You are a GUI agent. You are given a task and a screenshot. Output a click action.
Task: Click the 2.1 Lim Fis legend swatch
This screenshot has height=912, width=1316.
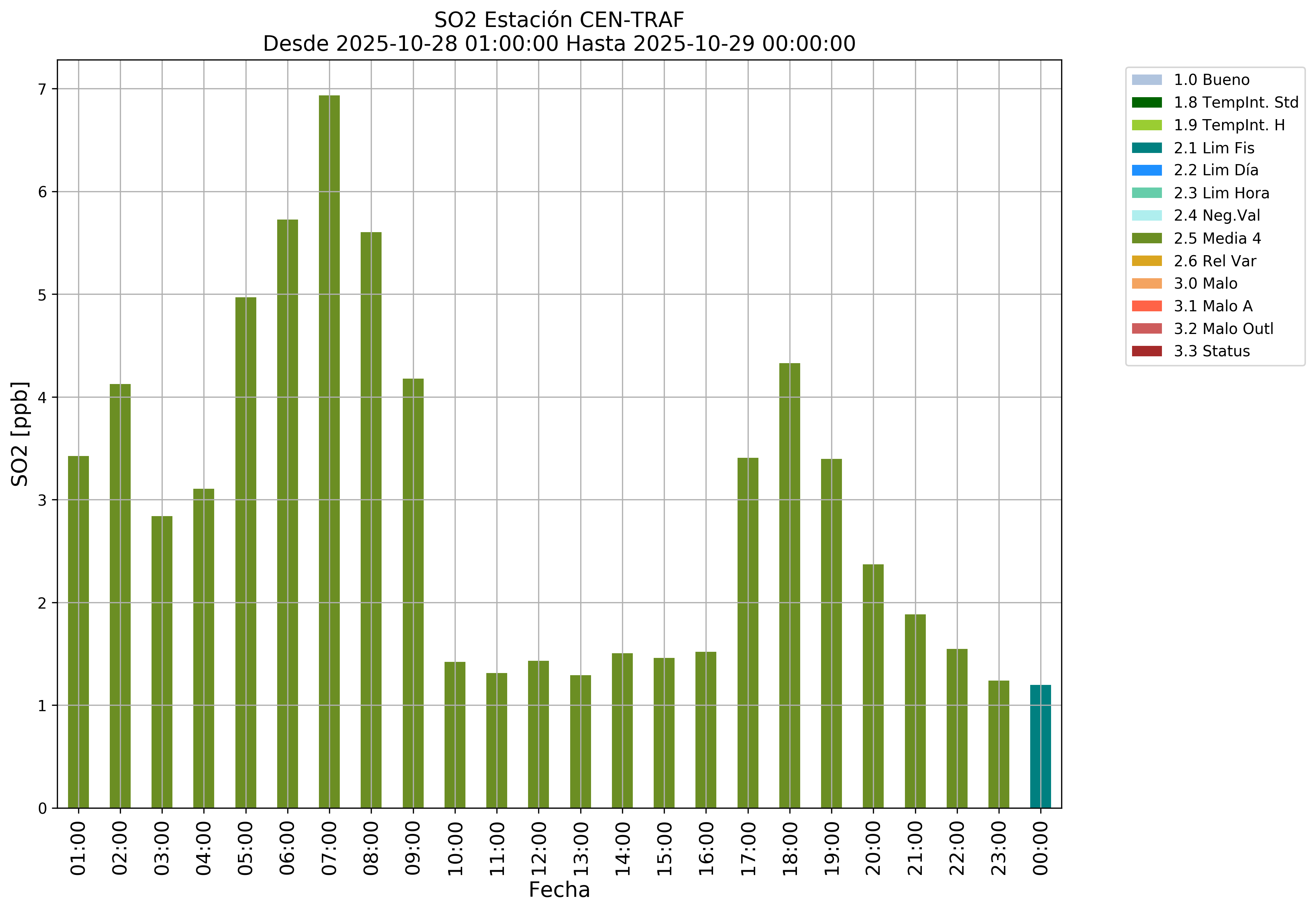pyautogui.click(x=1146, y=148)
